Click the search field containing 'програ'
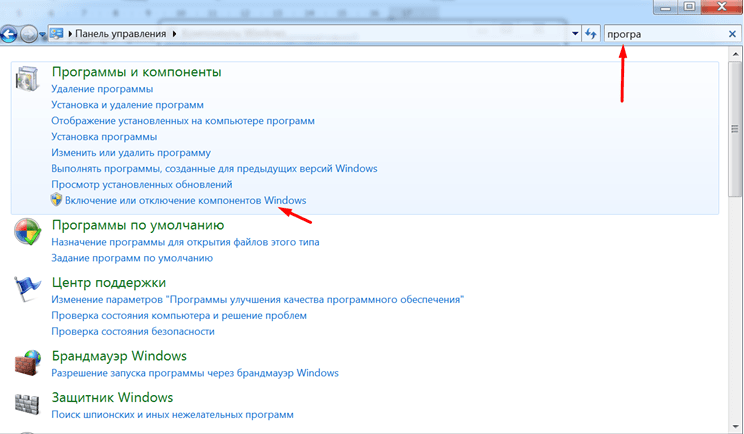 (x=660, y=34)
